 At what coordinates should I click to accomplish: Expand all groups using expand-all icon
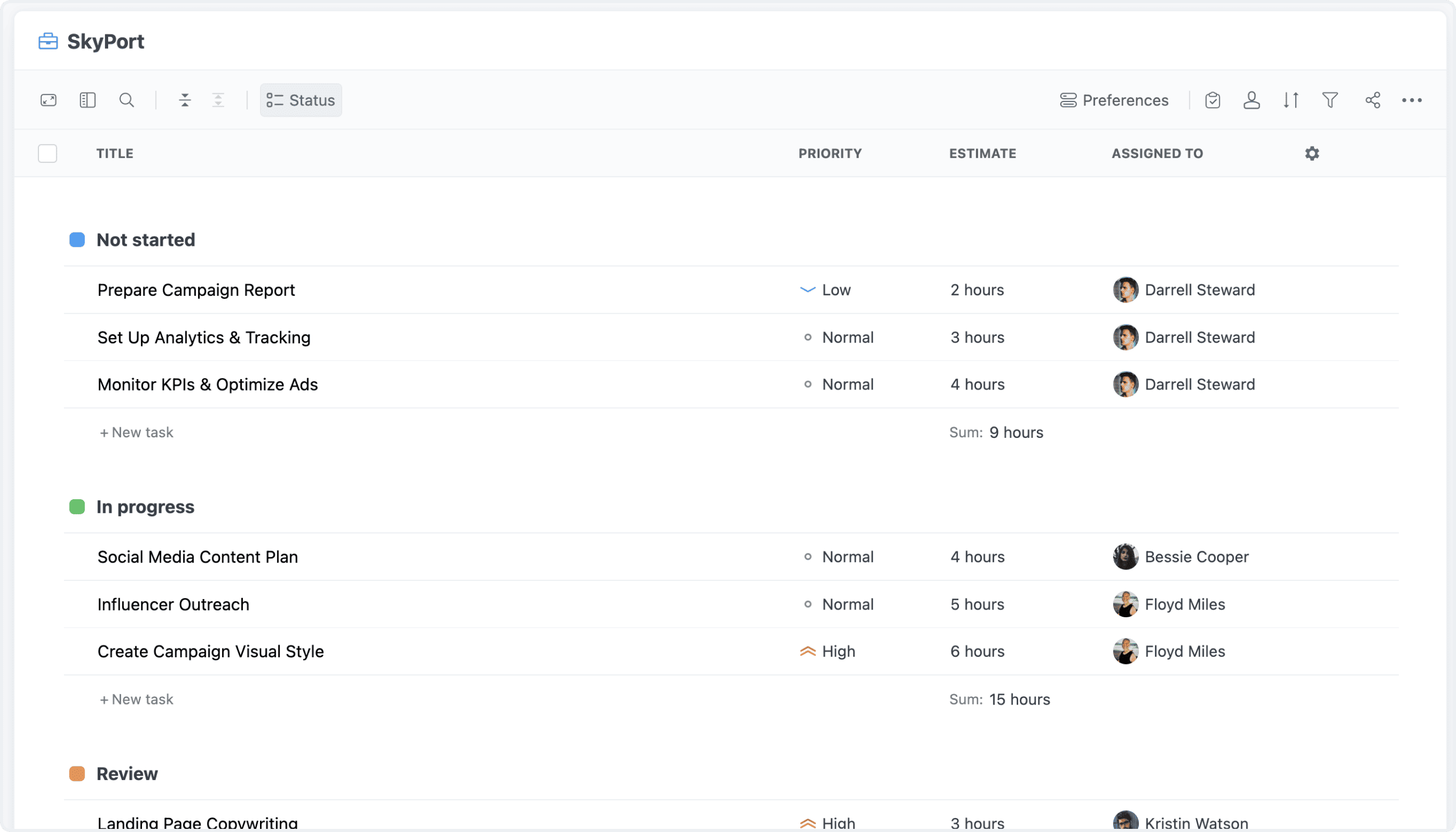[218, 100]
